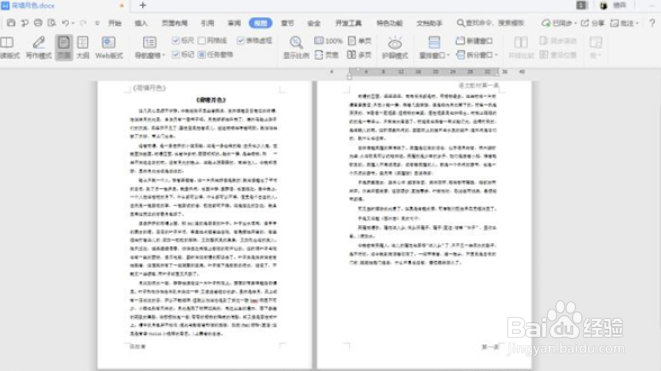
Task: Expand Split Window dropdown arrow
Action: click(496, 55)
